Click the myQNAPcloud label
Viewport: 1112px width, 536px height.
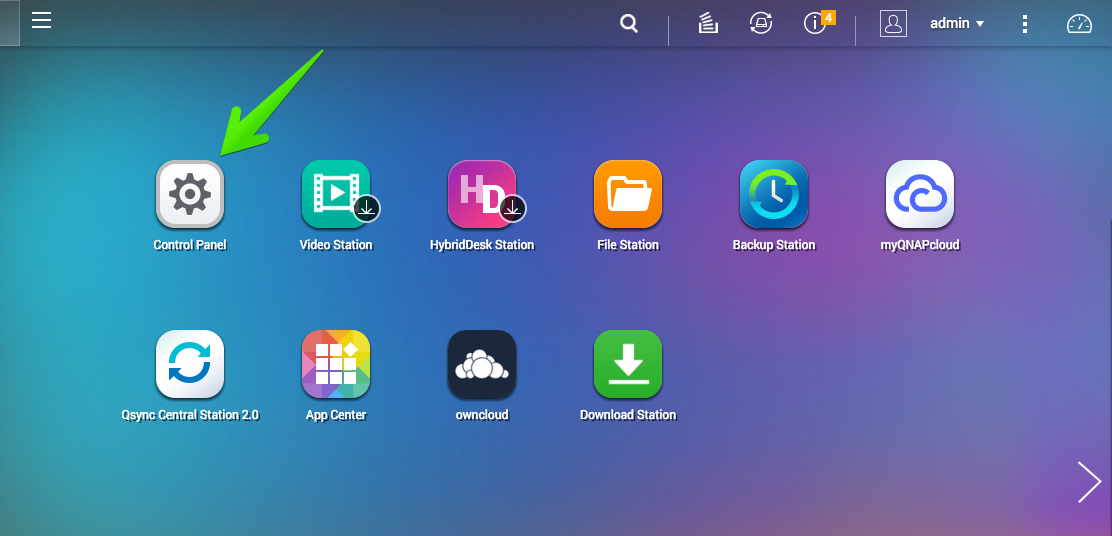[x=921, y=245]
